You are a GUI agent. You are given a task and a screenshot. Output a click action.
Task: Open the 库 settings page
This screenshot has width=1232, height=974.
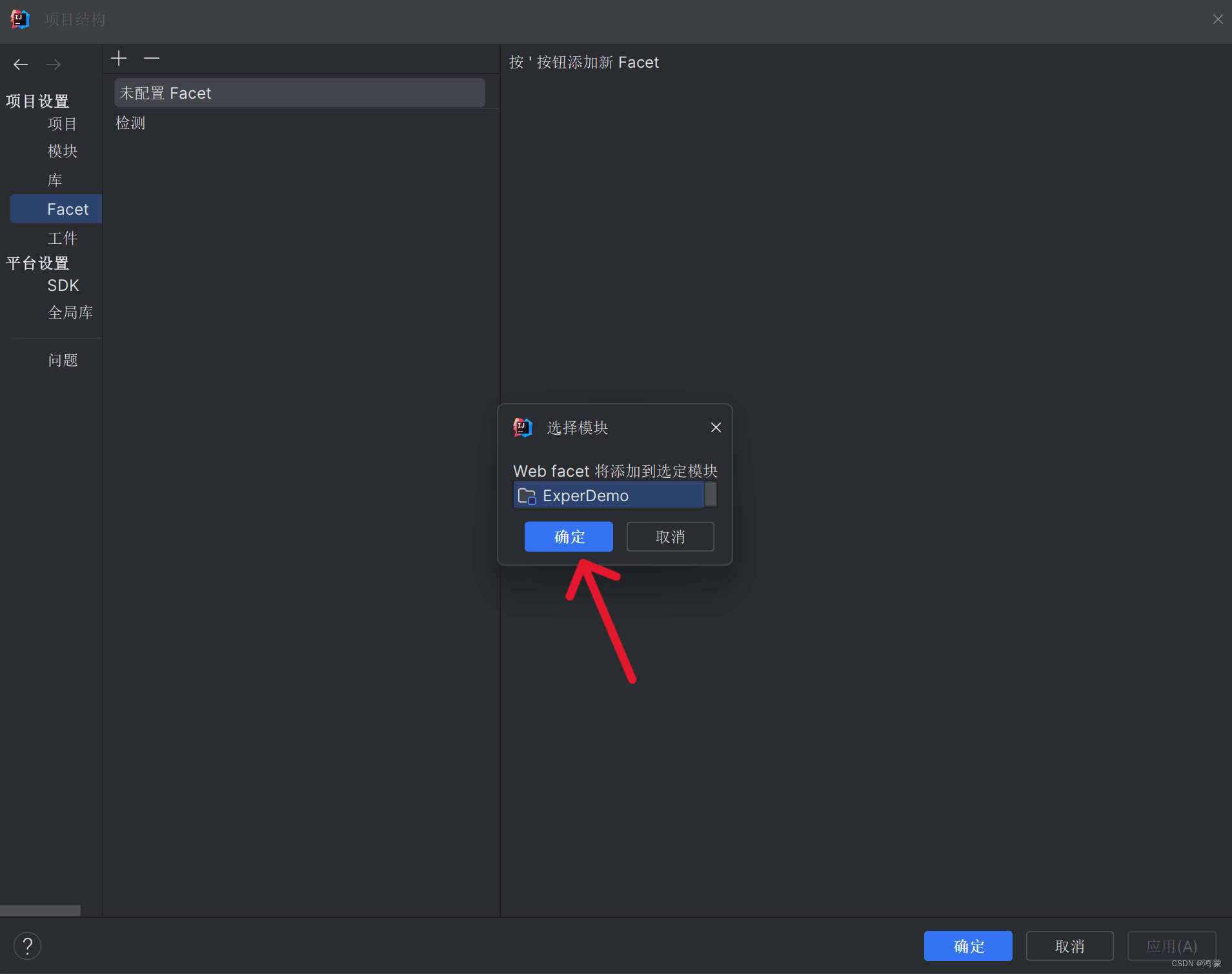[x=55, y=180]
